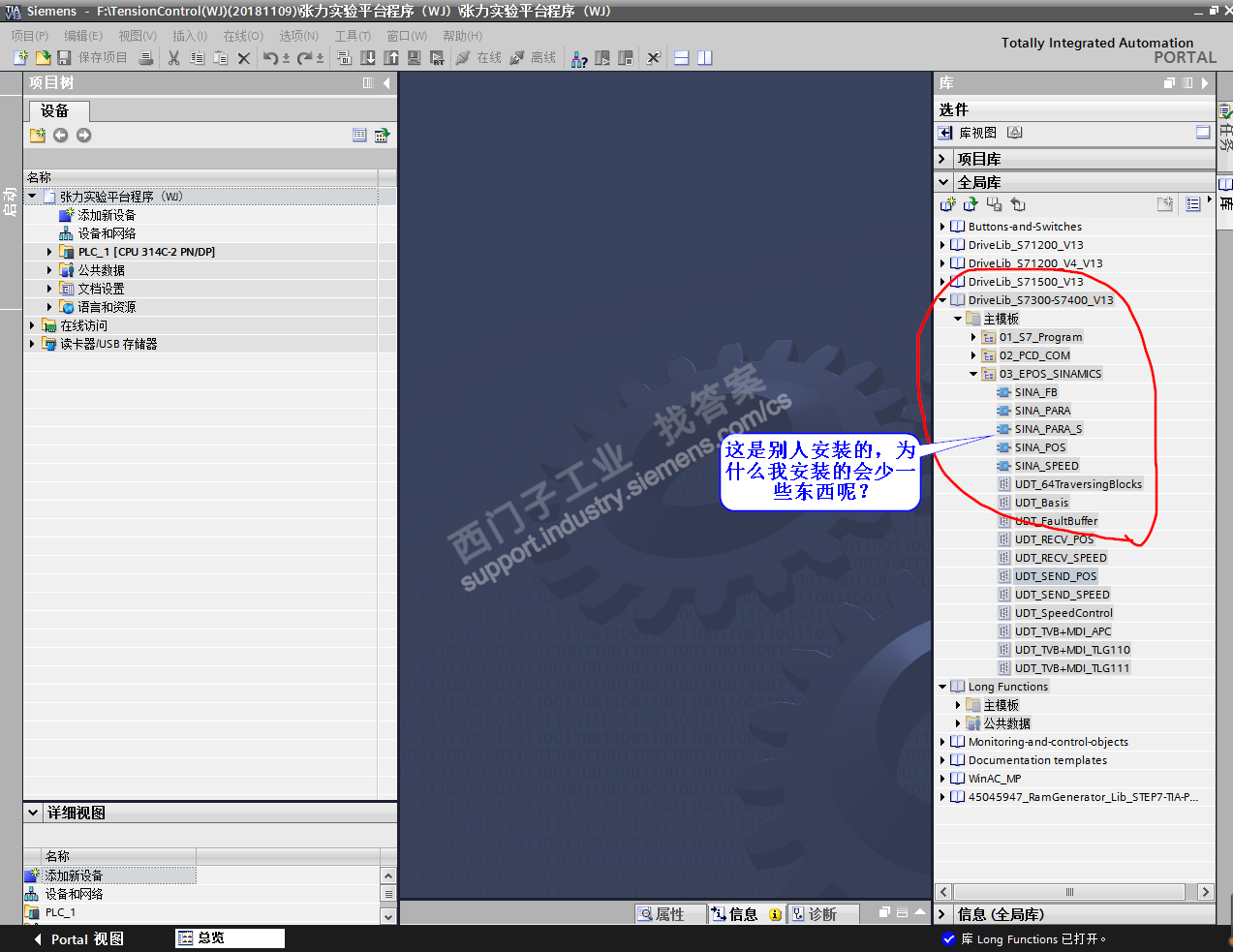Image resolution: width=1233 pixels, height=952 pixels.
Task: Click the 离线 go offline button
Action: (533, 58)
